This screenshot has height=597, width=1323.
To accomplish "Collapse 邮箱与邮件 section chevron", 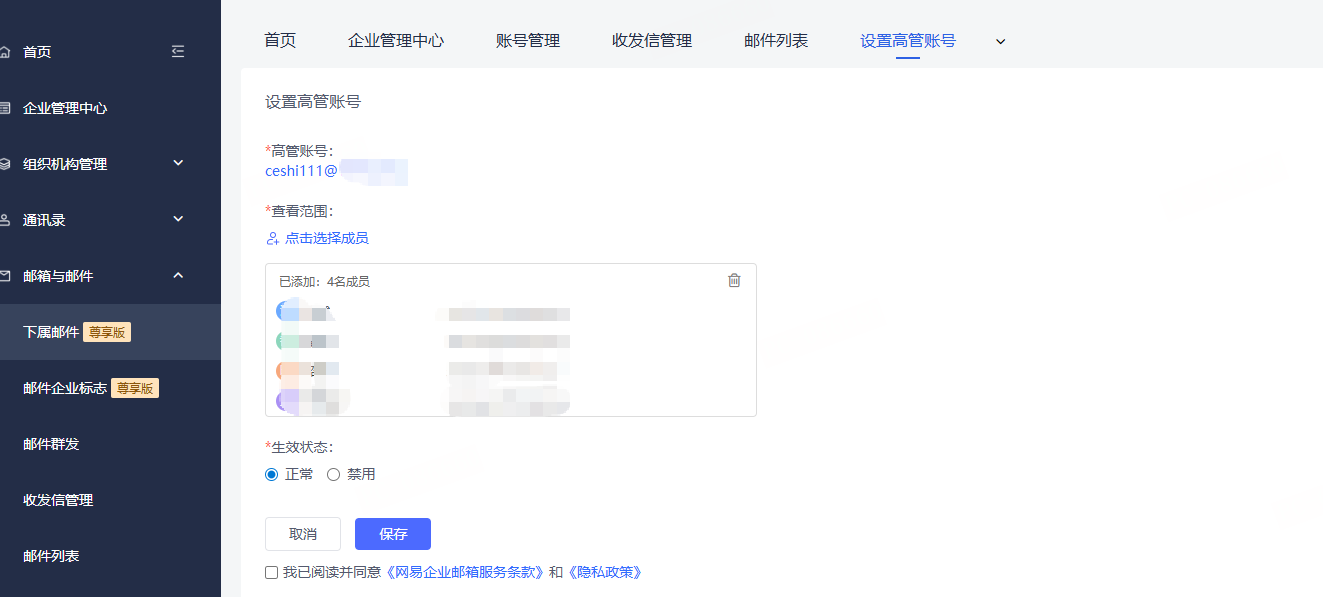I will click(178, 275).
